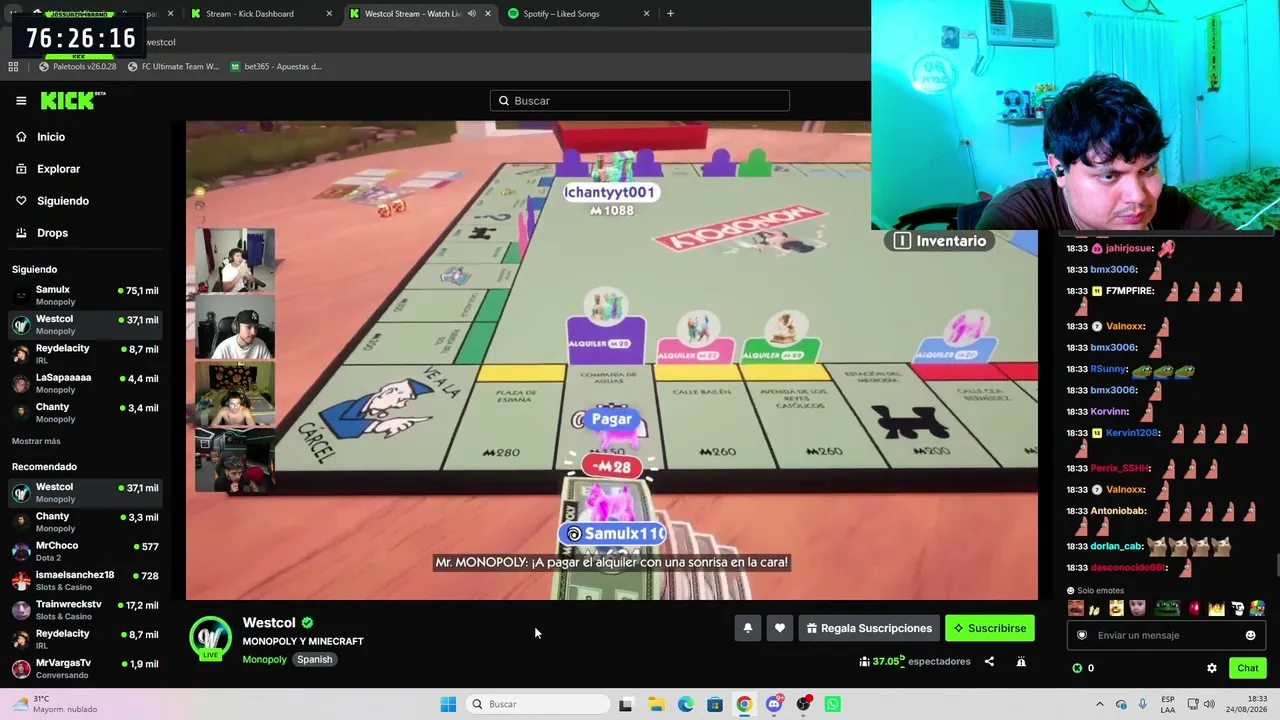Open ismaelsanchez18 recommended channel
The height and width of the screenshot is (720, 1280).
pyautogui.click(x=85, y=580)
